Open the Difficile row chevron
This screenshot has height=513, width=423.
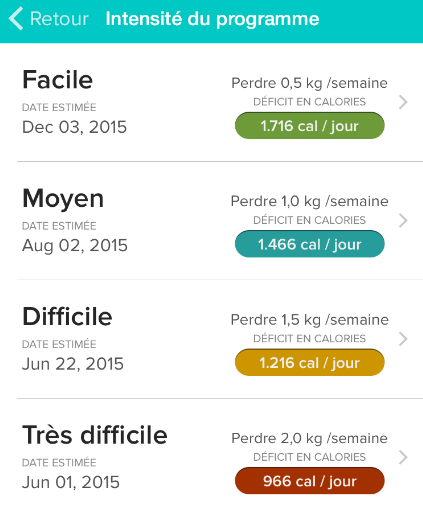403,339
